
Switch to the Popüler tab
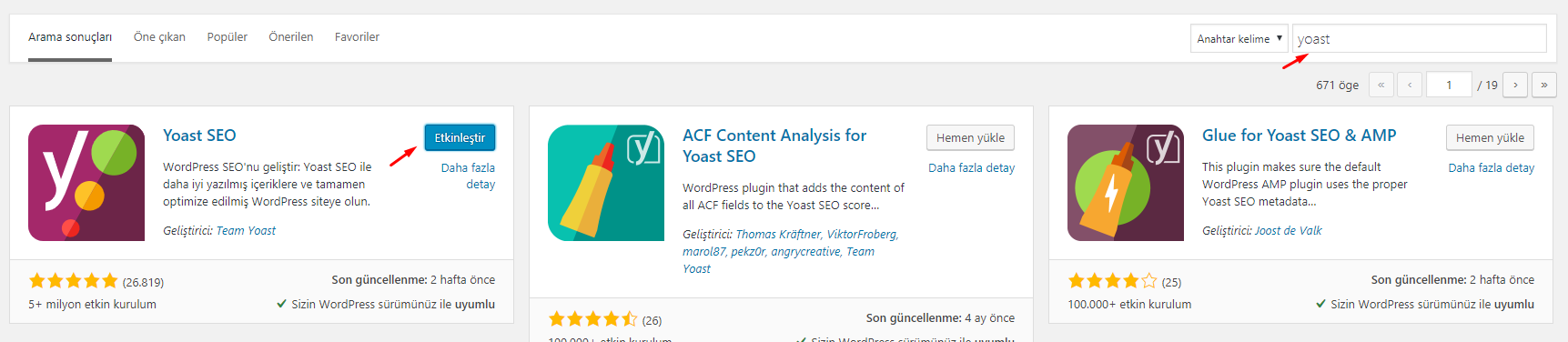(228, 37)
